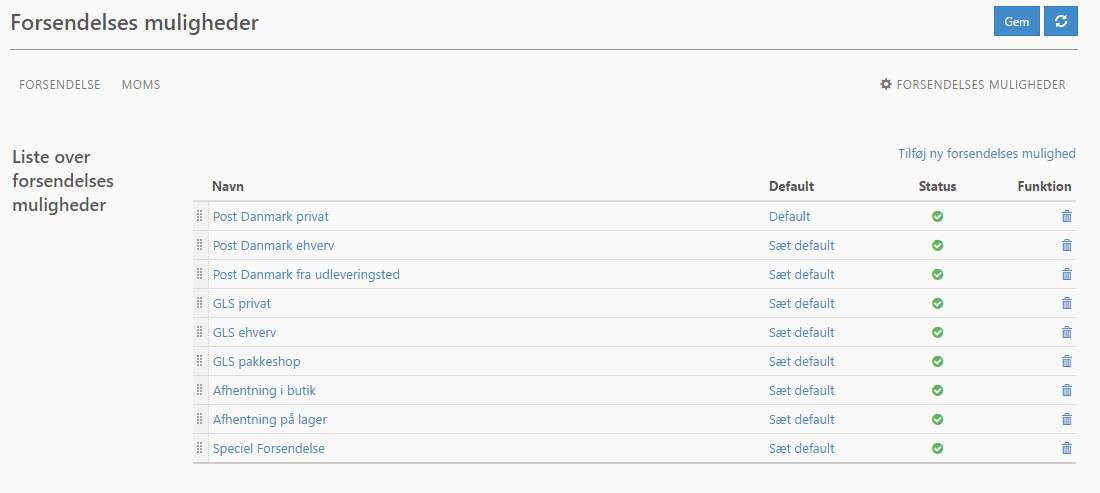Viewport: 1100px width, 493px height.
Task: Click Tilføj ny forsendelses mulighed link
Action: [986, 154]
